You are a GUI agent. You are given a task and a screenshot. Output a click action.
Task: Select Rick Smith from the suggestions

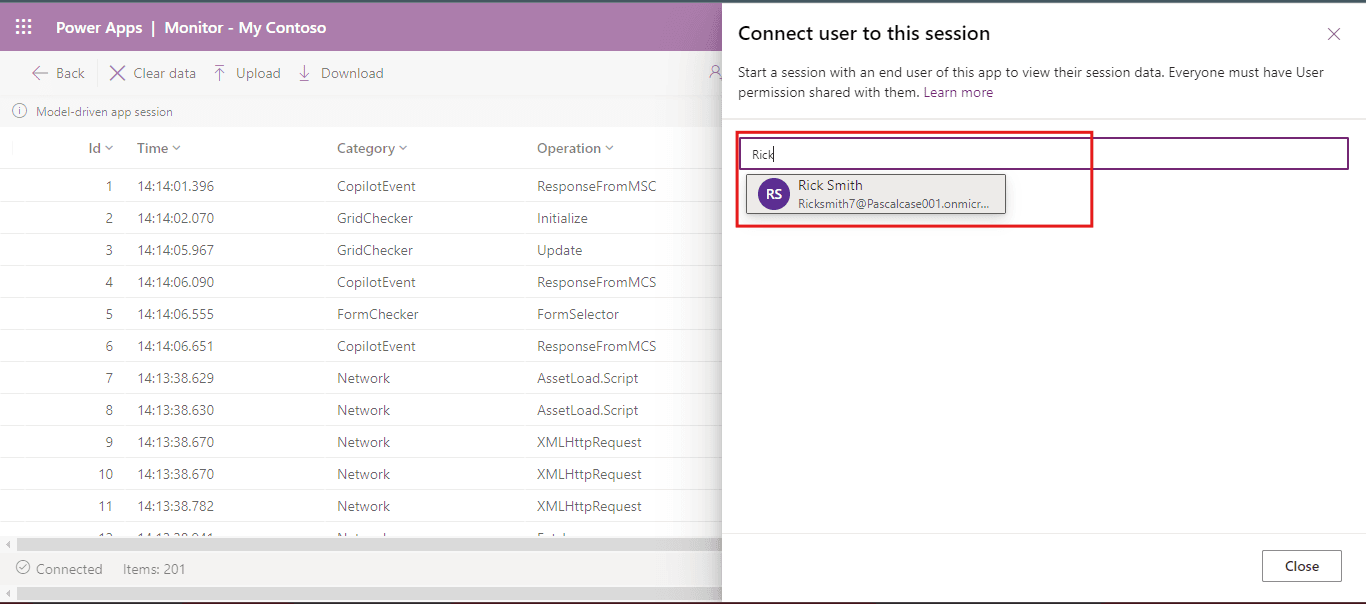pyautogui.click(x=876, y=194)
